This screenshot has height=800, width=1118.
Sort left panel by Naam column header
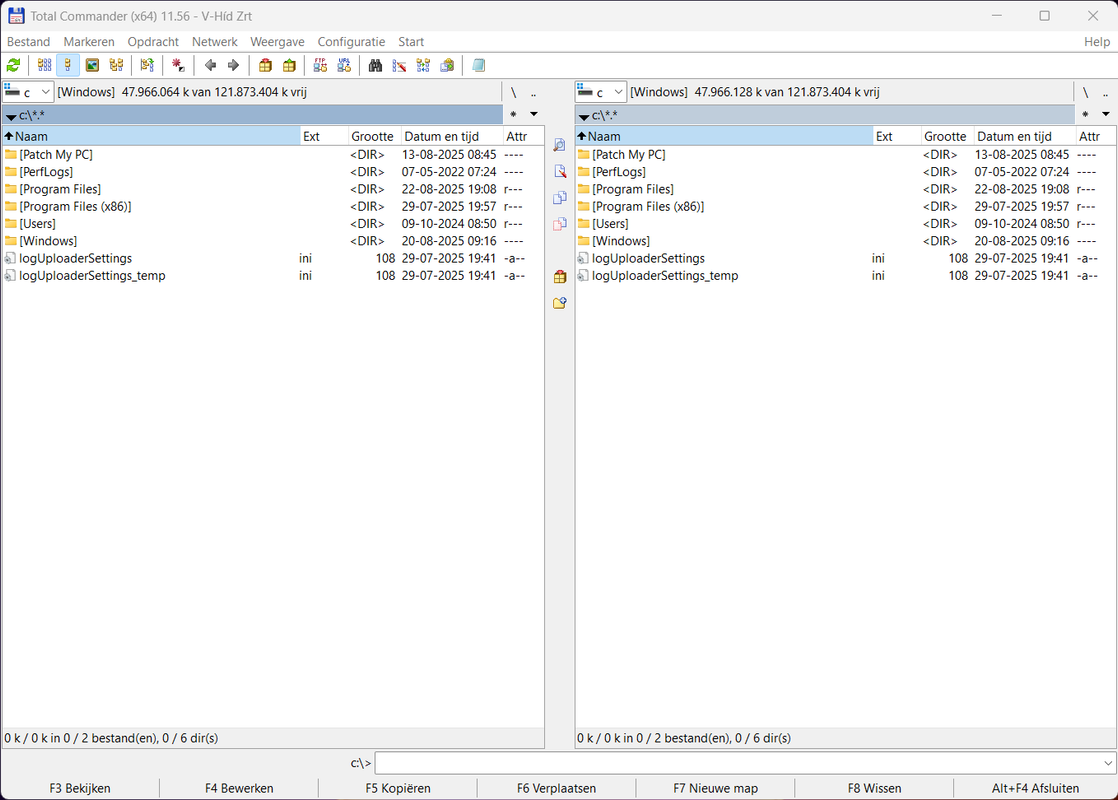point(151,136)
